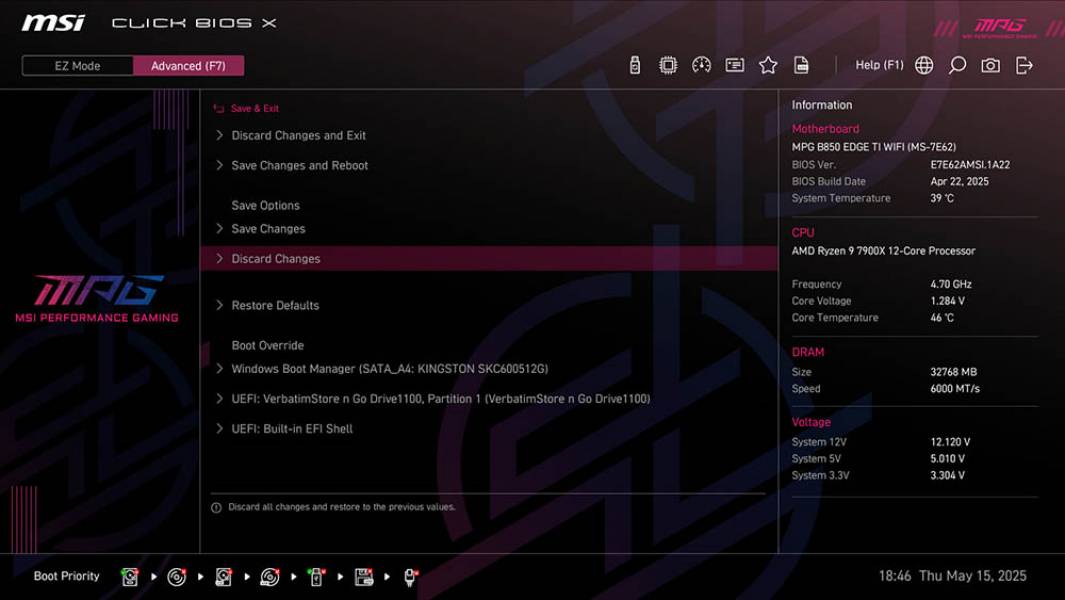The height and width of the screenshot is (600, 1065).
Task: Click BIOS build date Apr 22, 2025
Action: (959, 181)
